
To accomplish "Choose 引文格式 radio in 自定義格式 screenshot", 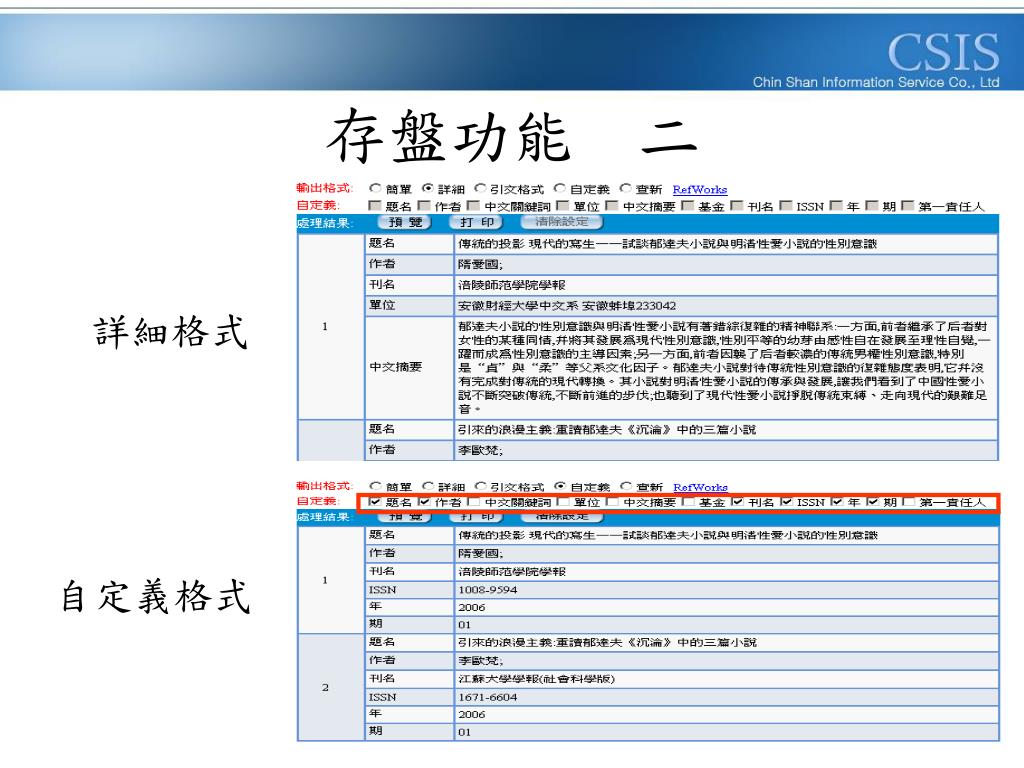I will pyautogui.click(x=481, y=487).
